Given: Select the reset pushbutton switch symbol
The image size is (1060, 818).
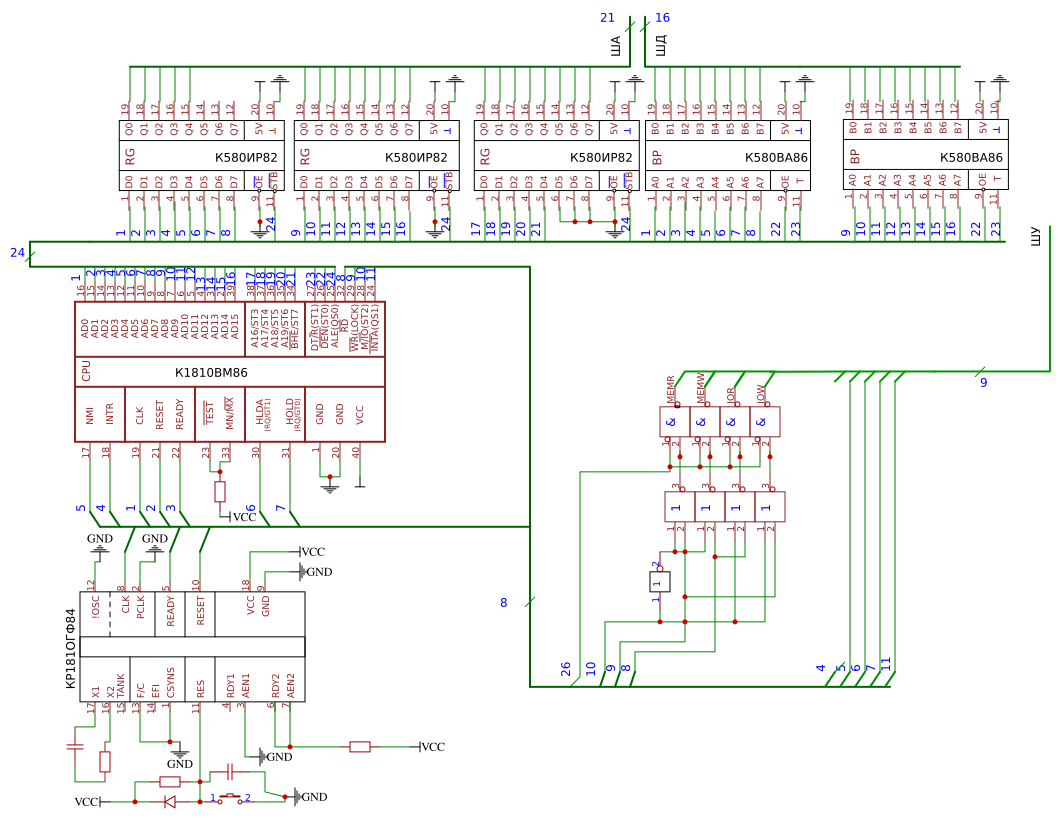Looking at the screenshot, I should click(x=231, y=799).
